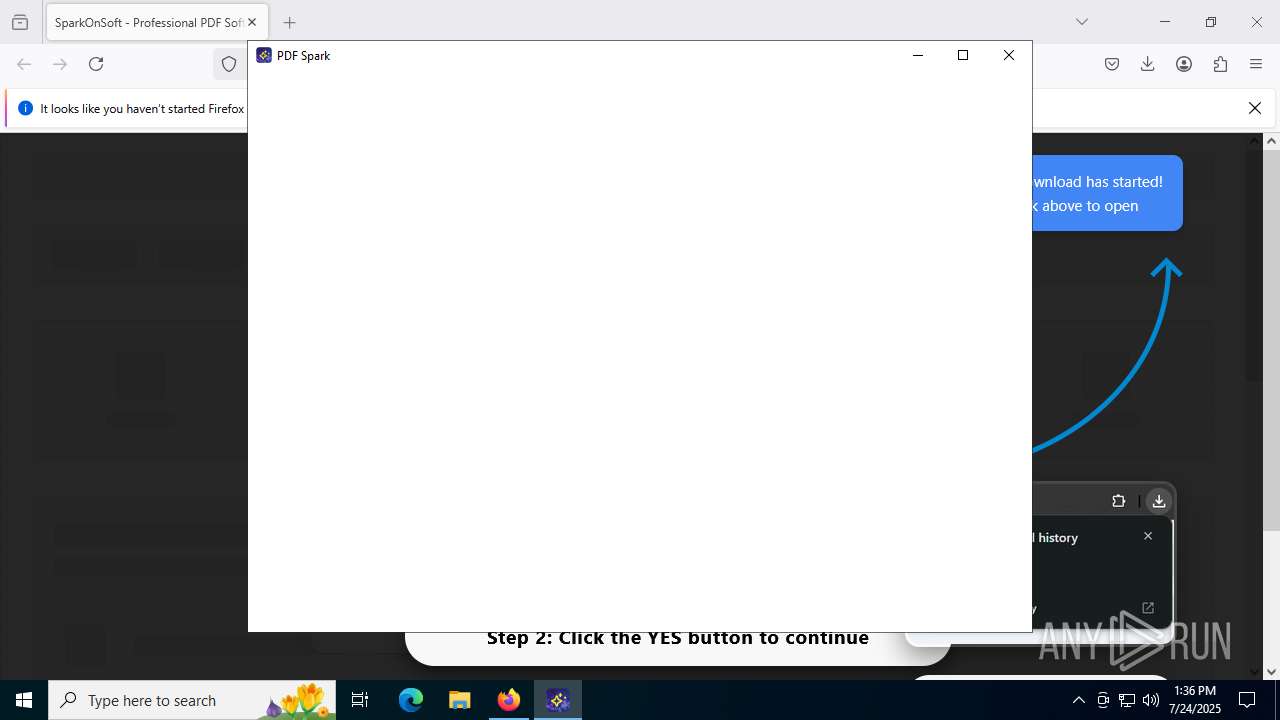This screenshot has height=720, width=1280.
Task: Open Firefox downloads panel
Action: click(1148, 64)
